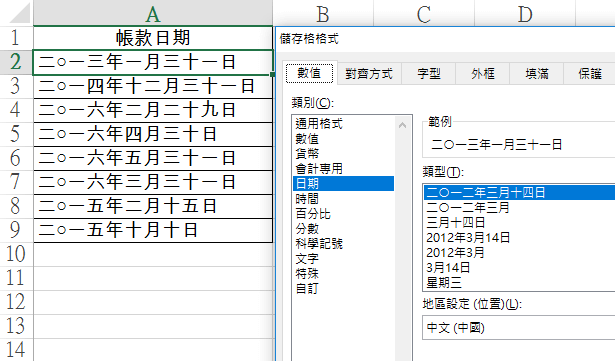
Task: Choose the 自訂 category
Action: pos(343,289)
